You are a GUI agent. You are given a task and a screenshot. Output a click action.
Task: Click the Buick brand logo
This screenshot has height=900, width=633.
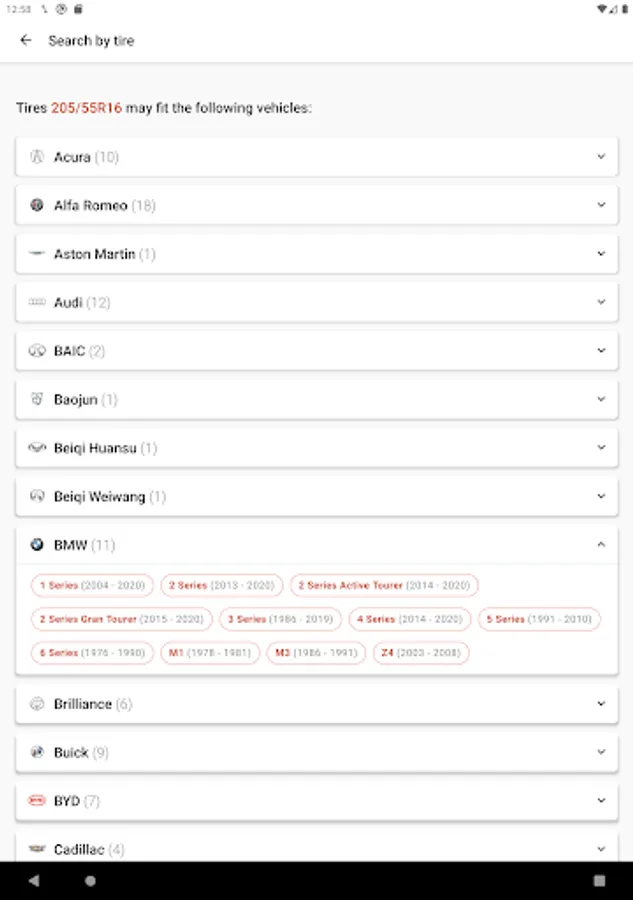(x=37, y=752)
